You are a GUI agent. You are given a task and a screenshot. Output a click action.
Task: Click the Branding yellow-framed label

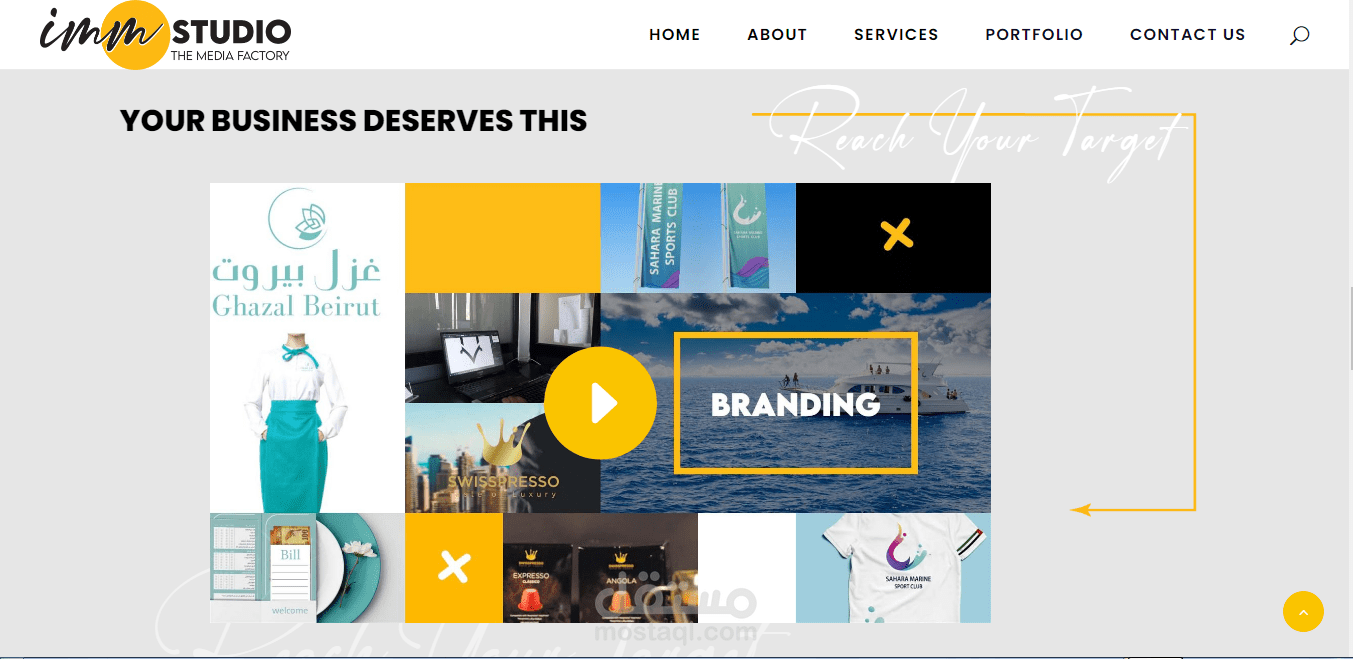click(x=796, y=403)
